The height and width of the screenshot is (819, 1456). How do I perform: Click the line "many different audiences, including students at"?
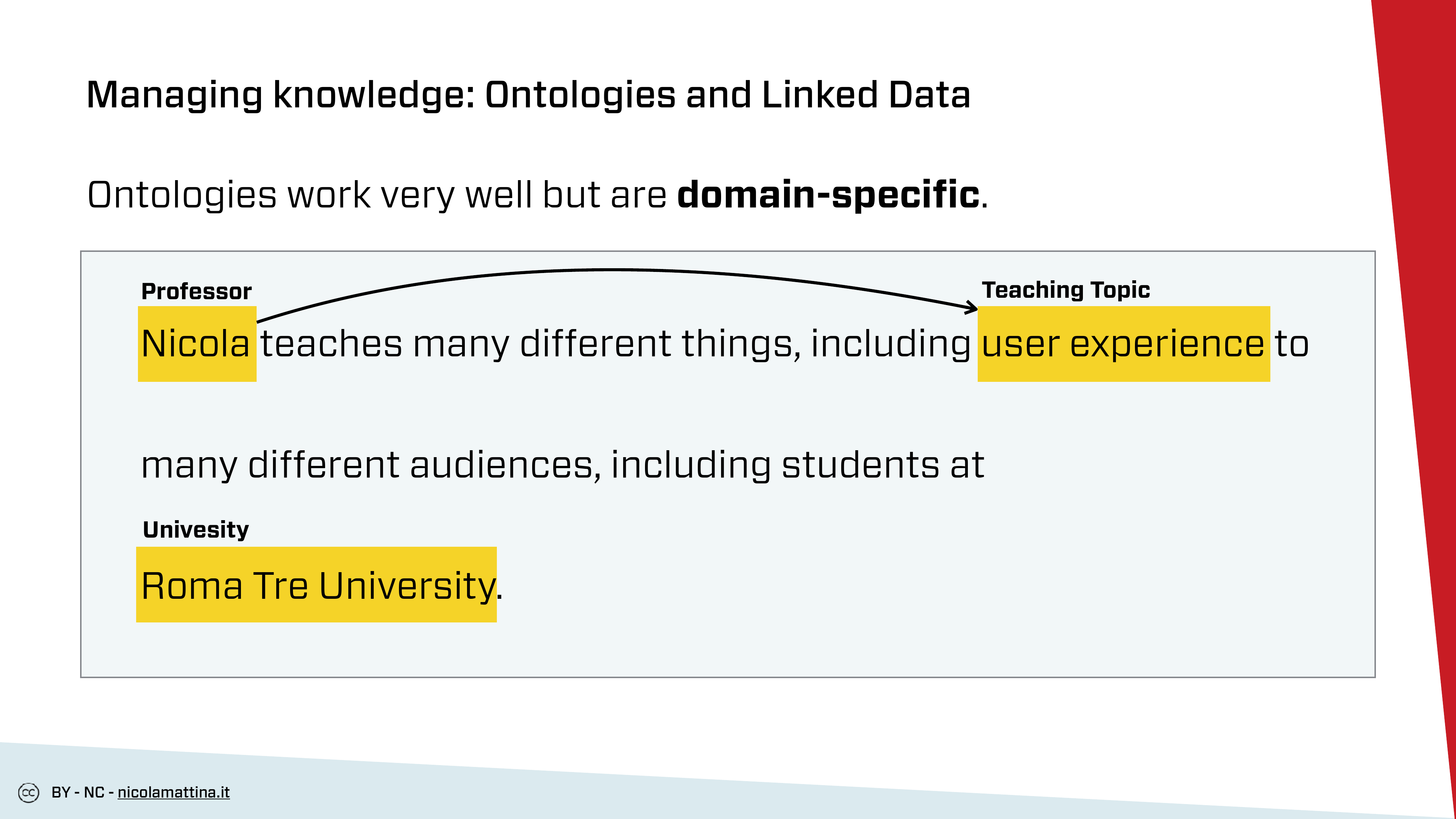pos(562,465)
